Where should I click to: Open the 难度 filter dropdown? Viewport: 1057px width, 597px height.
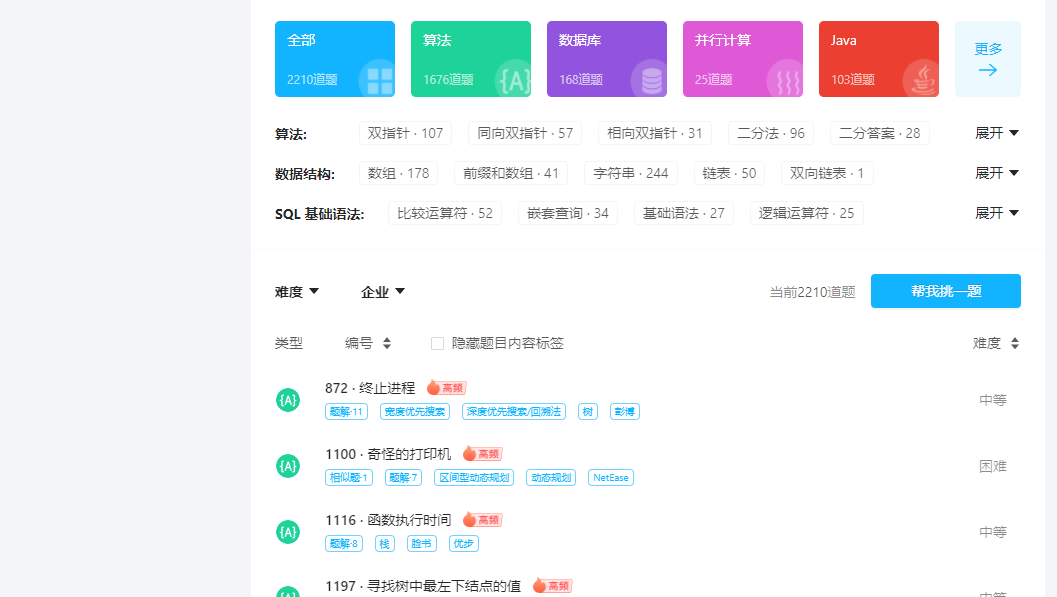pos(297,291)
